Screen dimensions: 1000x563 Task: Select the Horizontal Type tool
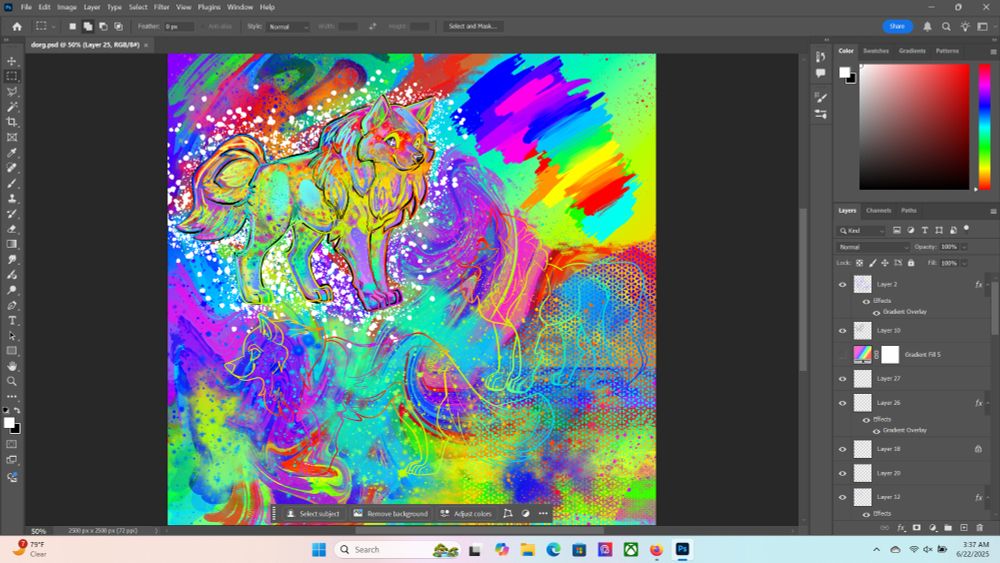[x=12, y=320]
